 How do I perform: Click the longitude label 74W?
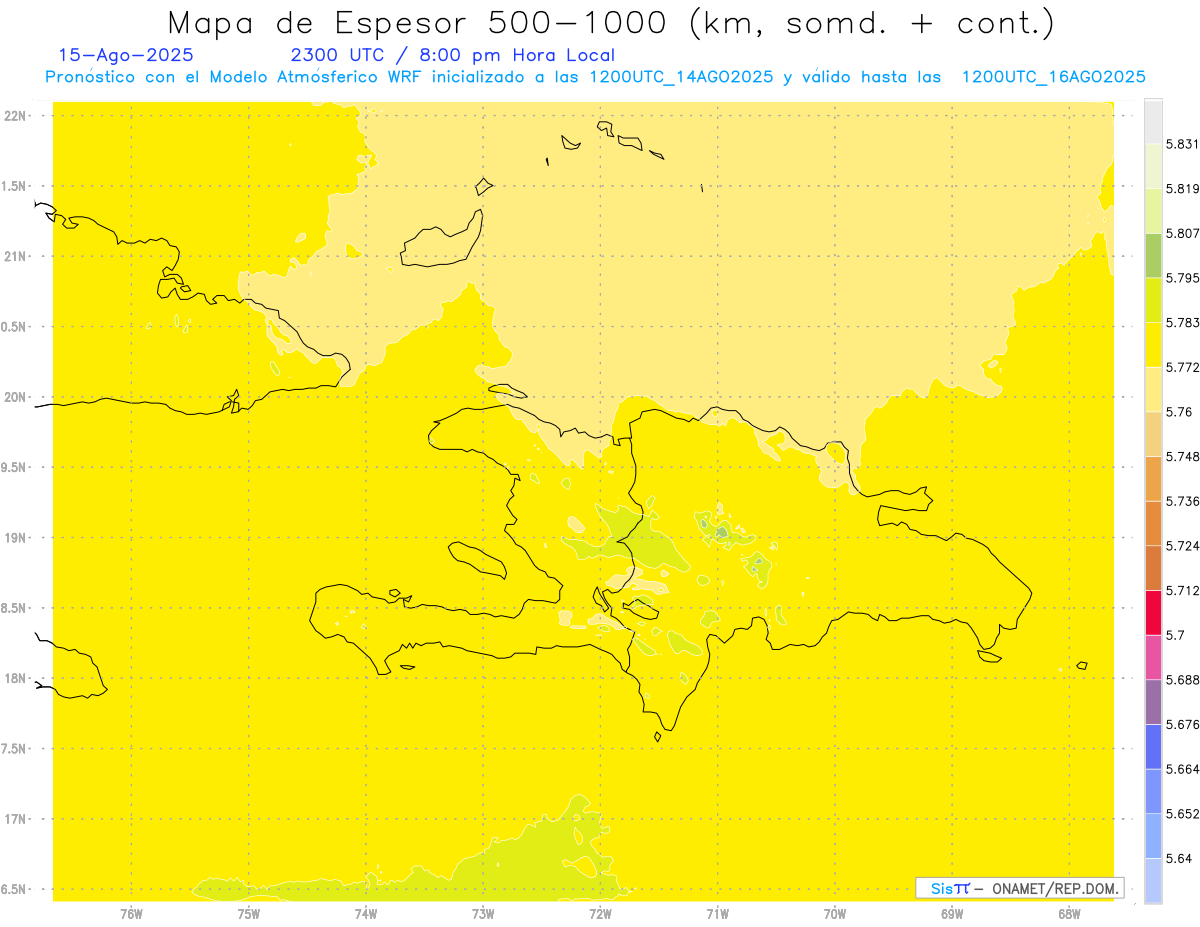pos(365,913)
